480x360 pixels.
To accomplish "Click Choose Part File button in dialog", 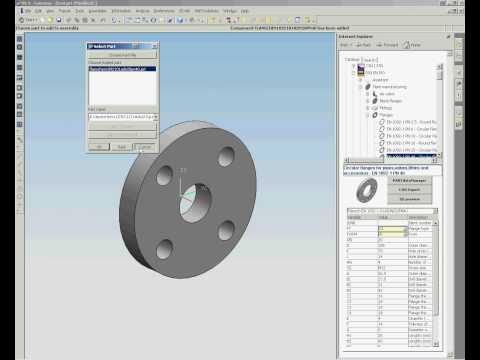I will pyautogui.click(x=122, y=55).
